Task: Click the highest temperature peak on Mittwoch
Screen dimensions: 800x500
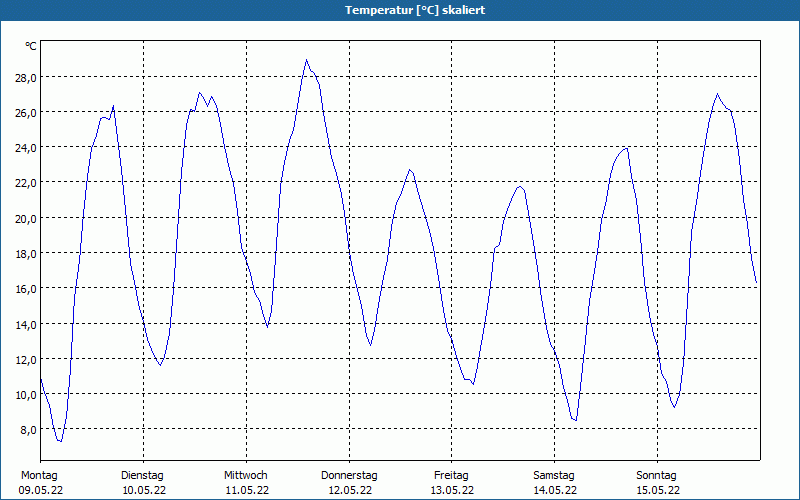Action: coord(306,60)
